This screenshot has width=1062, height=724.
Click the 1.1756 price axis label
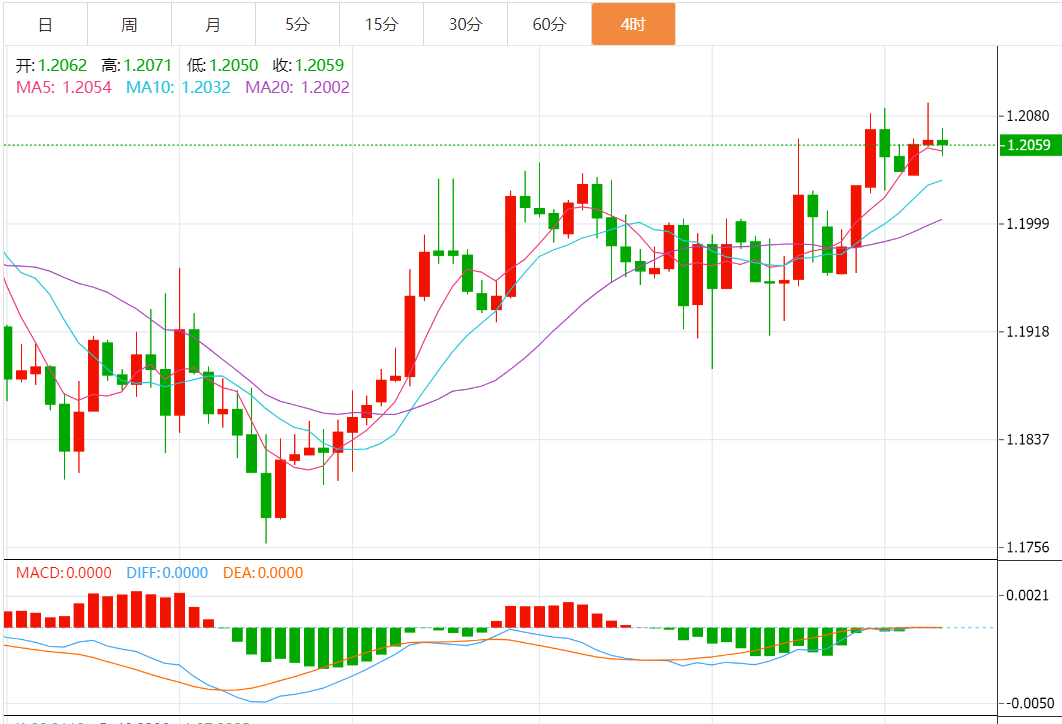[1027, 547]
